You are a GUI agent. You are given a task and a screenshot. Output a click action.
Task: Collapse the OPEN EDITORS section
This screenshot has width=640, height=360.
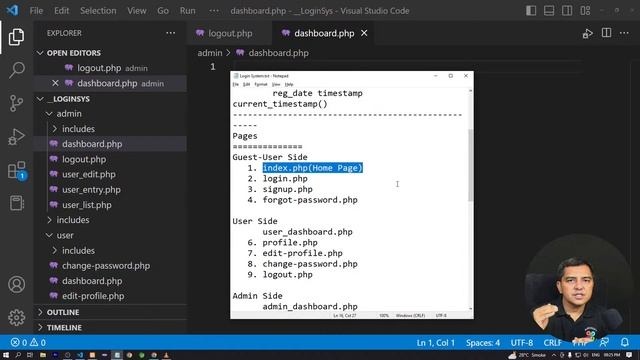pyautogui.click(x=73, y=53)
